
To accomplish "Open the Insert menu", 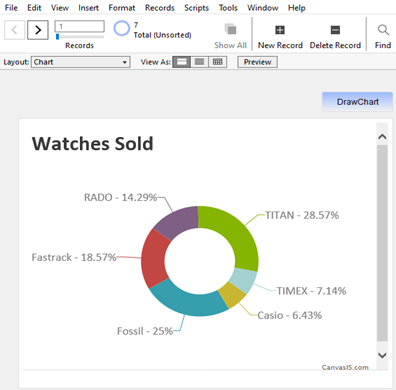I will point(88,8).
